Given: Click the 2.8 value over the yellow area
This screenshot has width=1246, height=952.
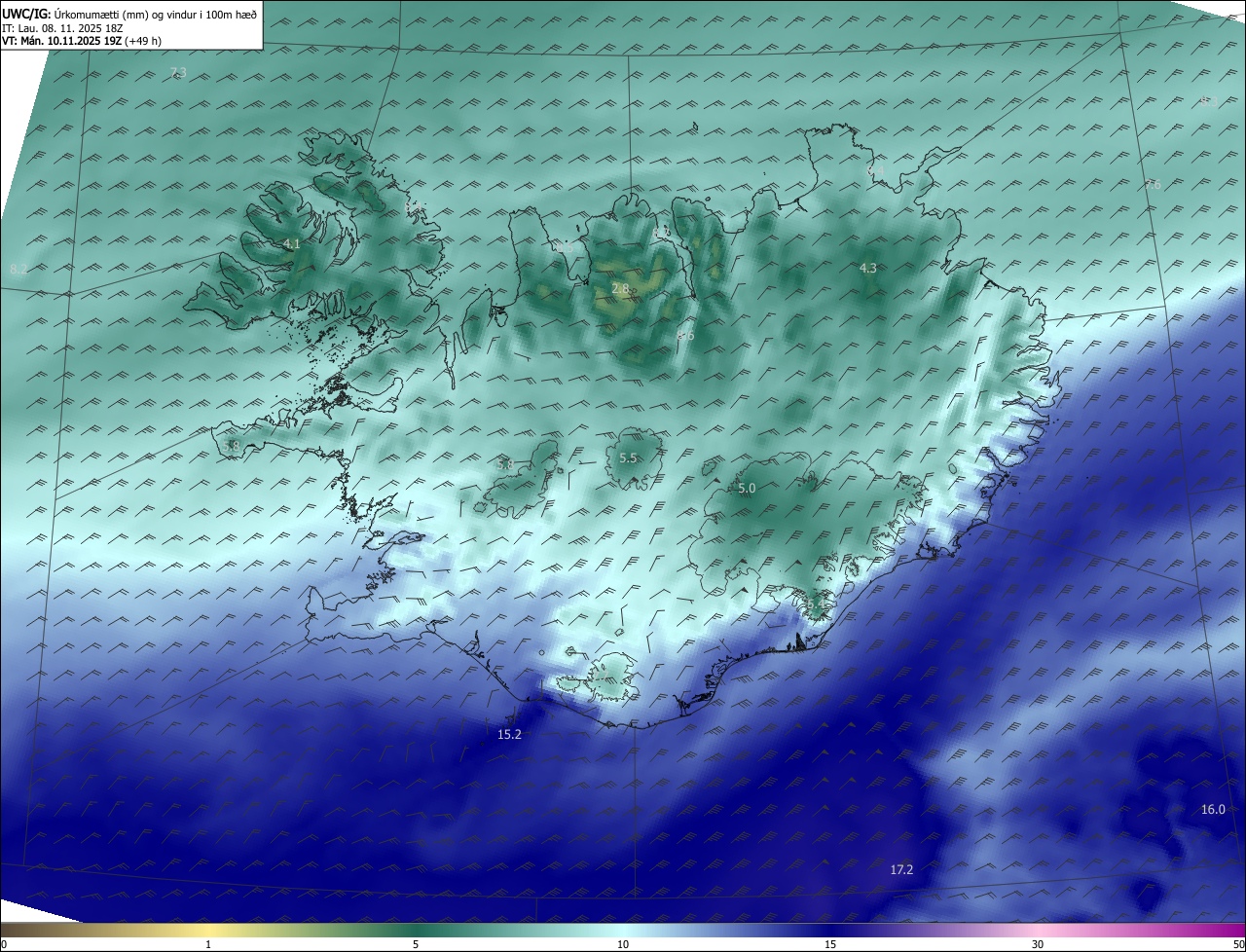Looking at the screenshot, I should click(620, 289).
